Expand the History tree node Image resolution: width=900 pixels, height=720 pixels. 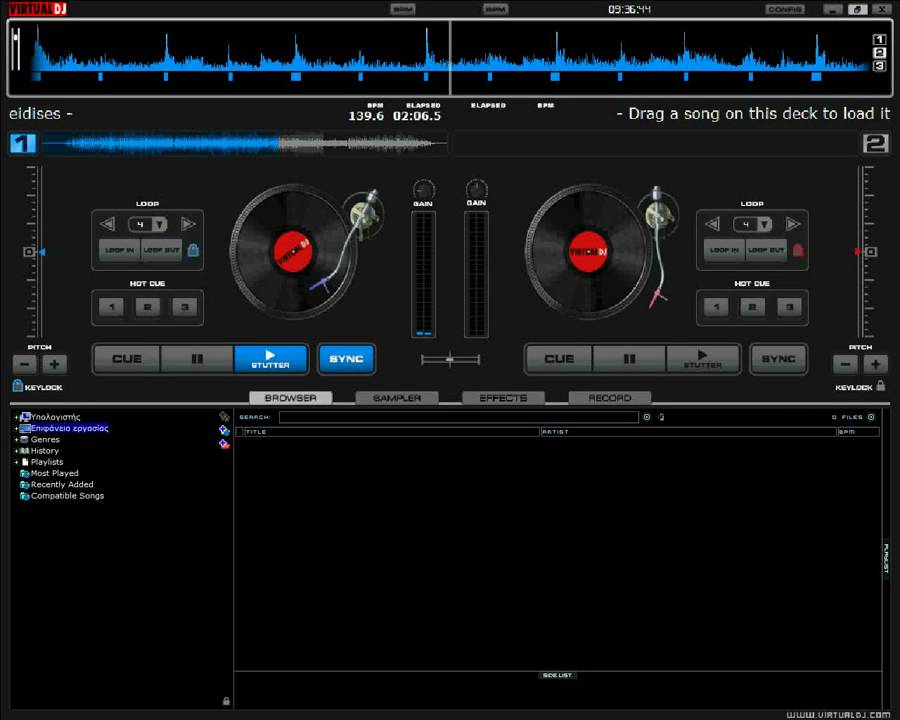(16, 451)
